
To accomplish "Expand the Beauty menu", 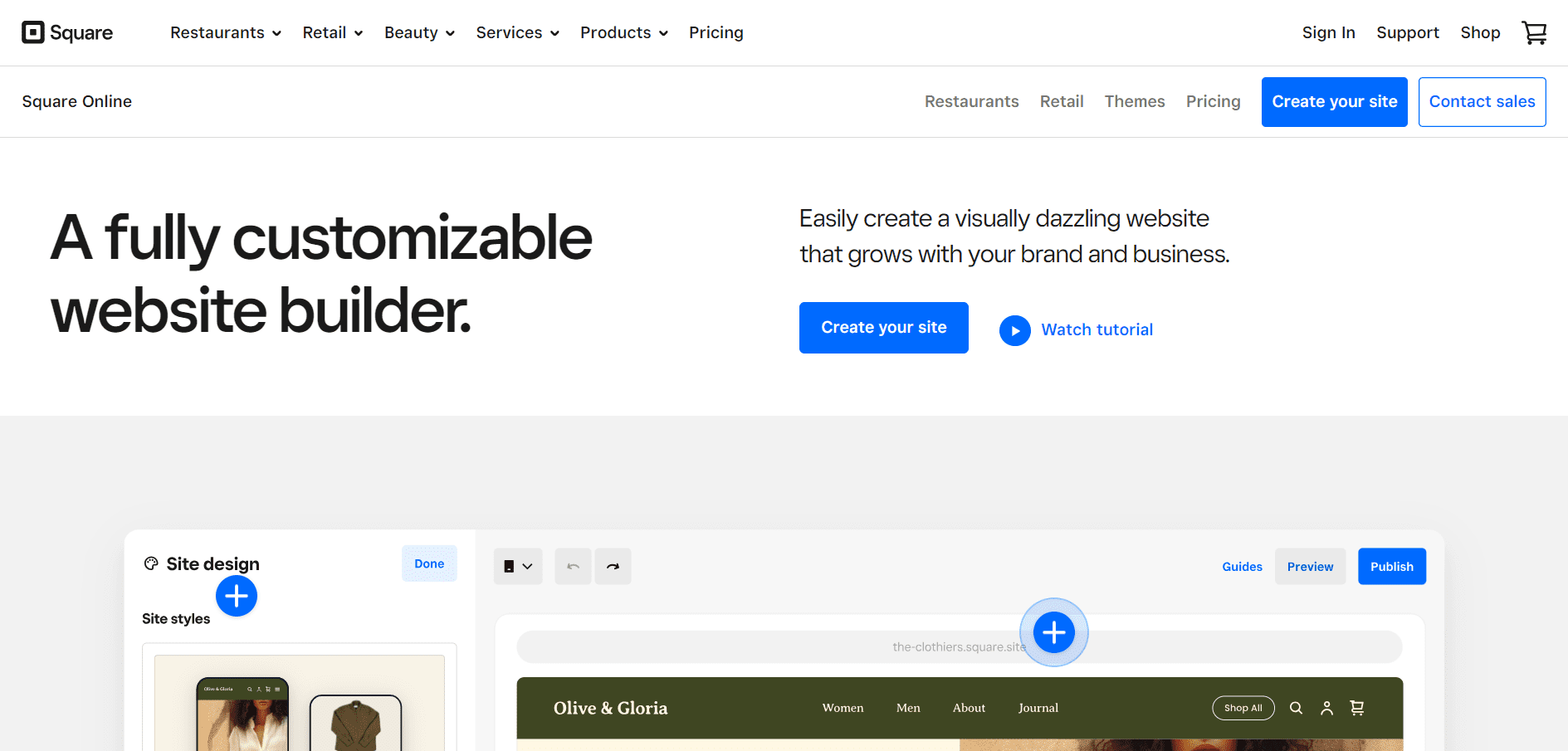I will [419, 32].
